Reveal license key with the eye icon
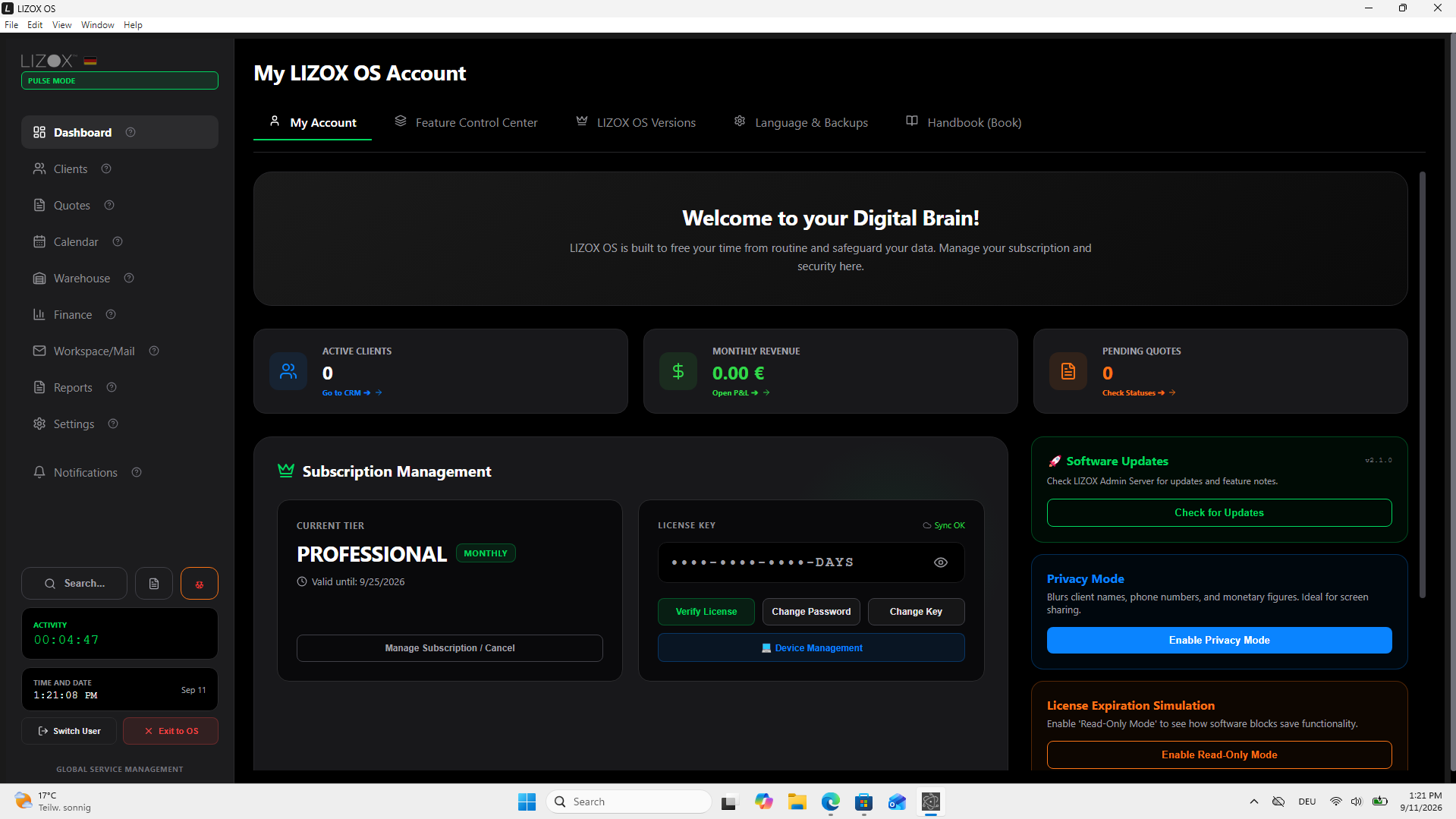This screenshot has height=819, width=1456. pyautogui.click(x=941, y=562)
